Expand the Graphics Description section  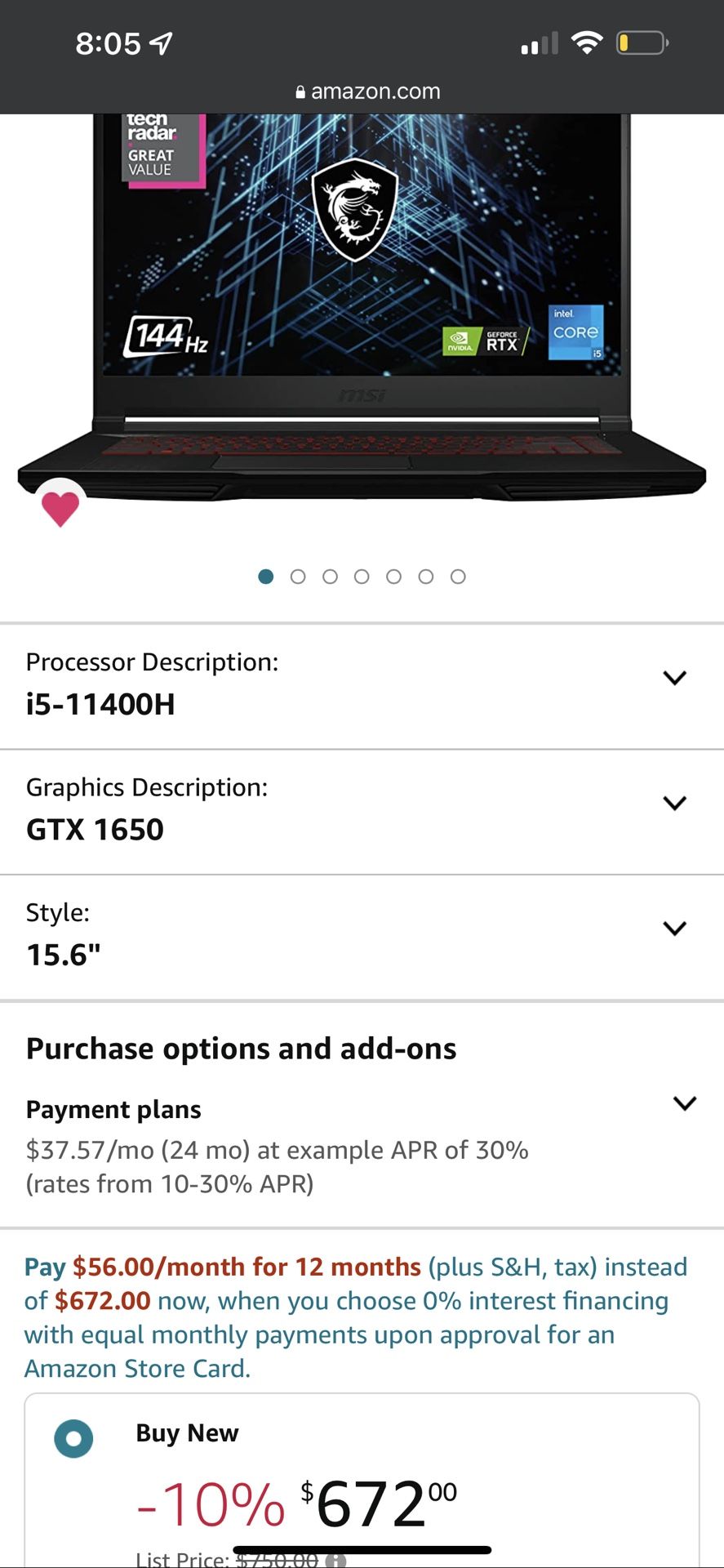(x=675, y=803)
